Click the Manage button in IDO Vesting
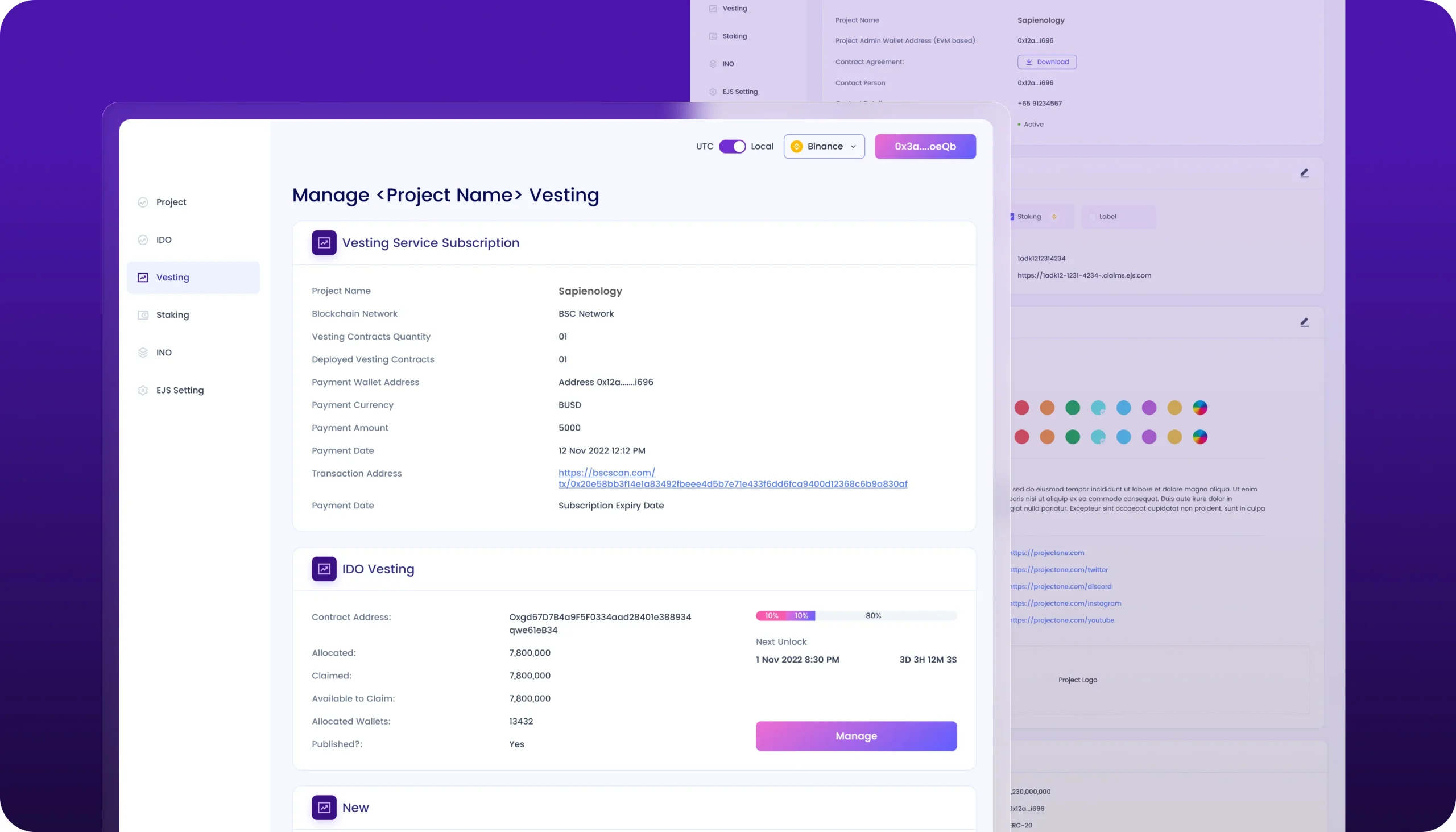The height and width of the screenshot is (832, 1456). pos(855,736)
